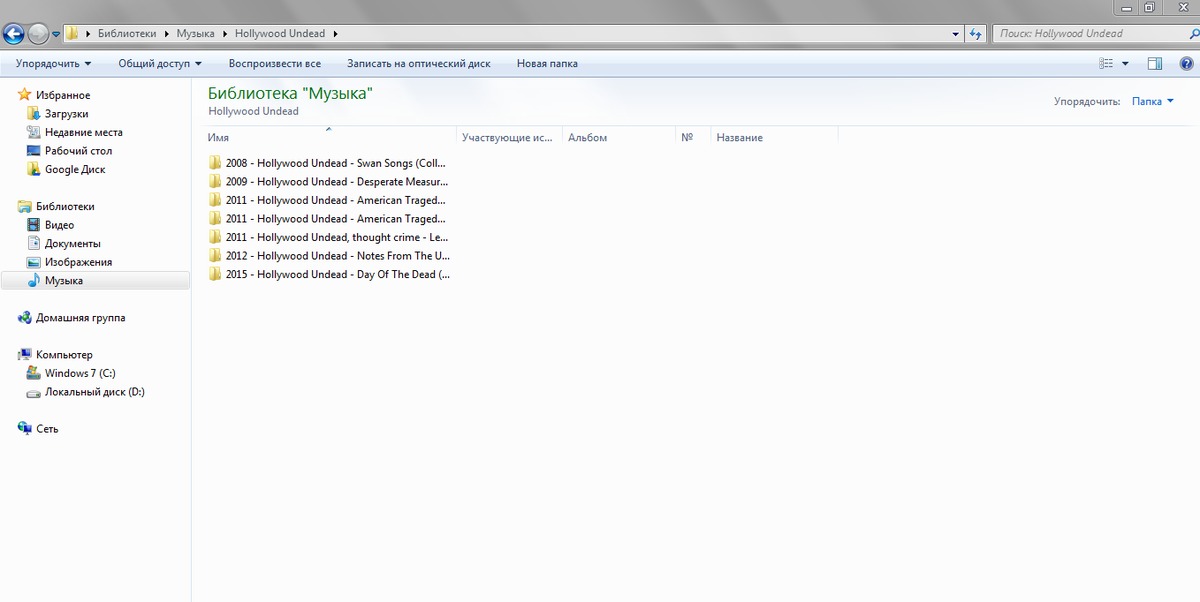Toggle the preview pane

[x=1155, y=64]
